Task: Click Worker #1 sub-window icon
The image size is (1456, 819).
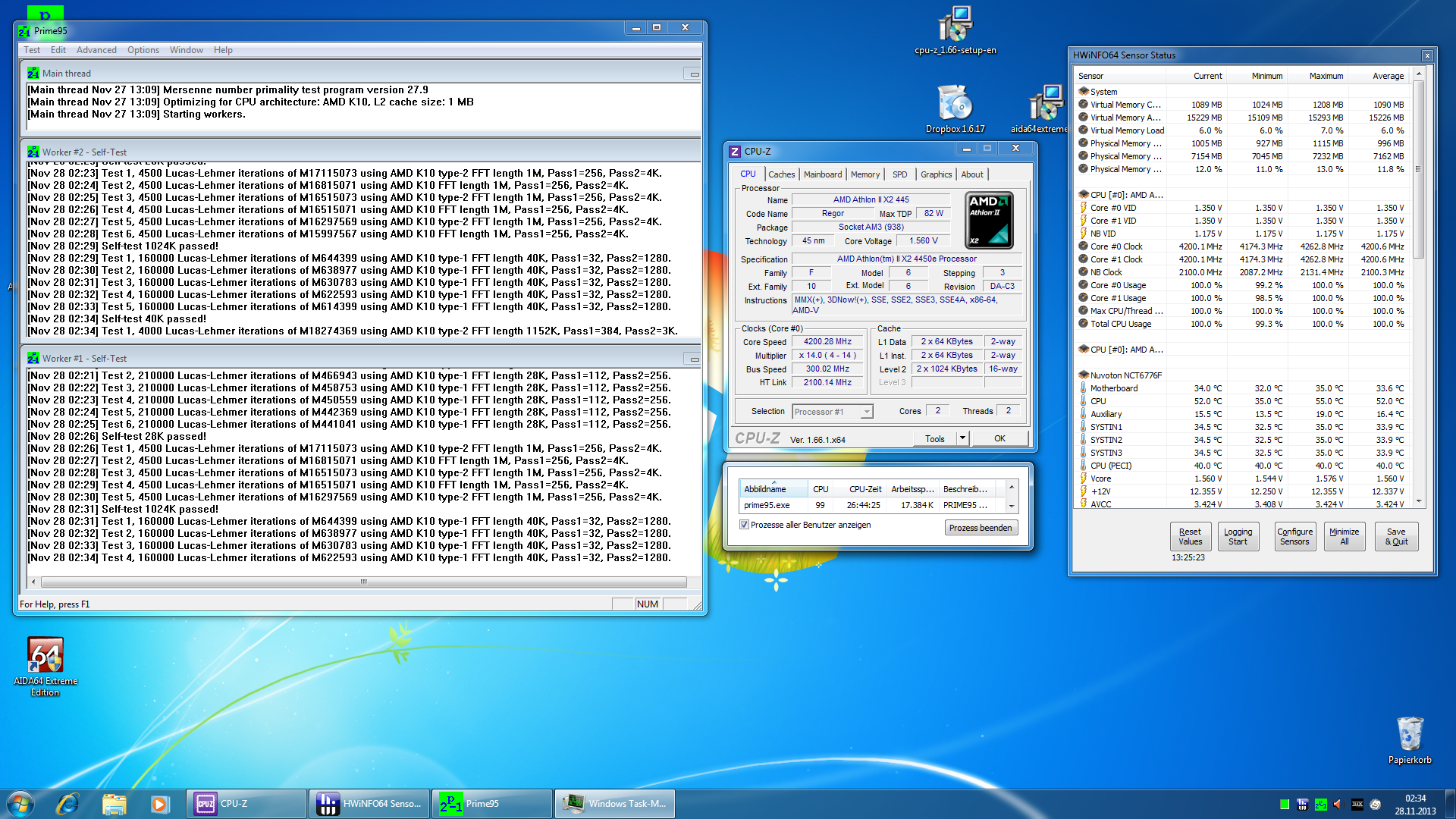Action: point(33,359)
